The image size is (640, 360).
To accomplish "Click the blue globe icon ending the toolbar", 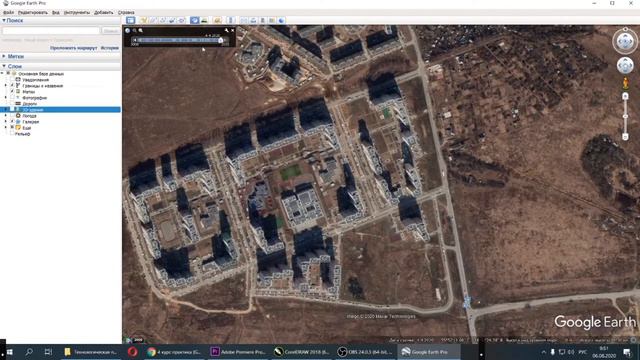I will pyautogui.click(x=281, y=20).
